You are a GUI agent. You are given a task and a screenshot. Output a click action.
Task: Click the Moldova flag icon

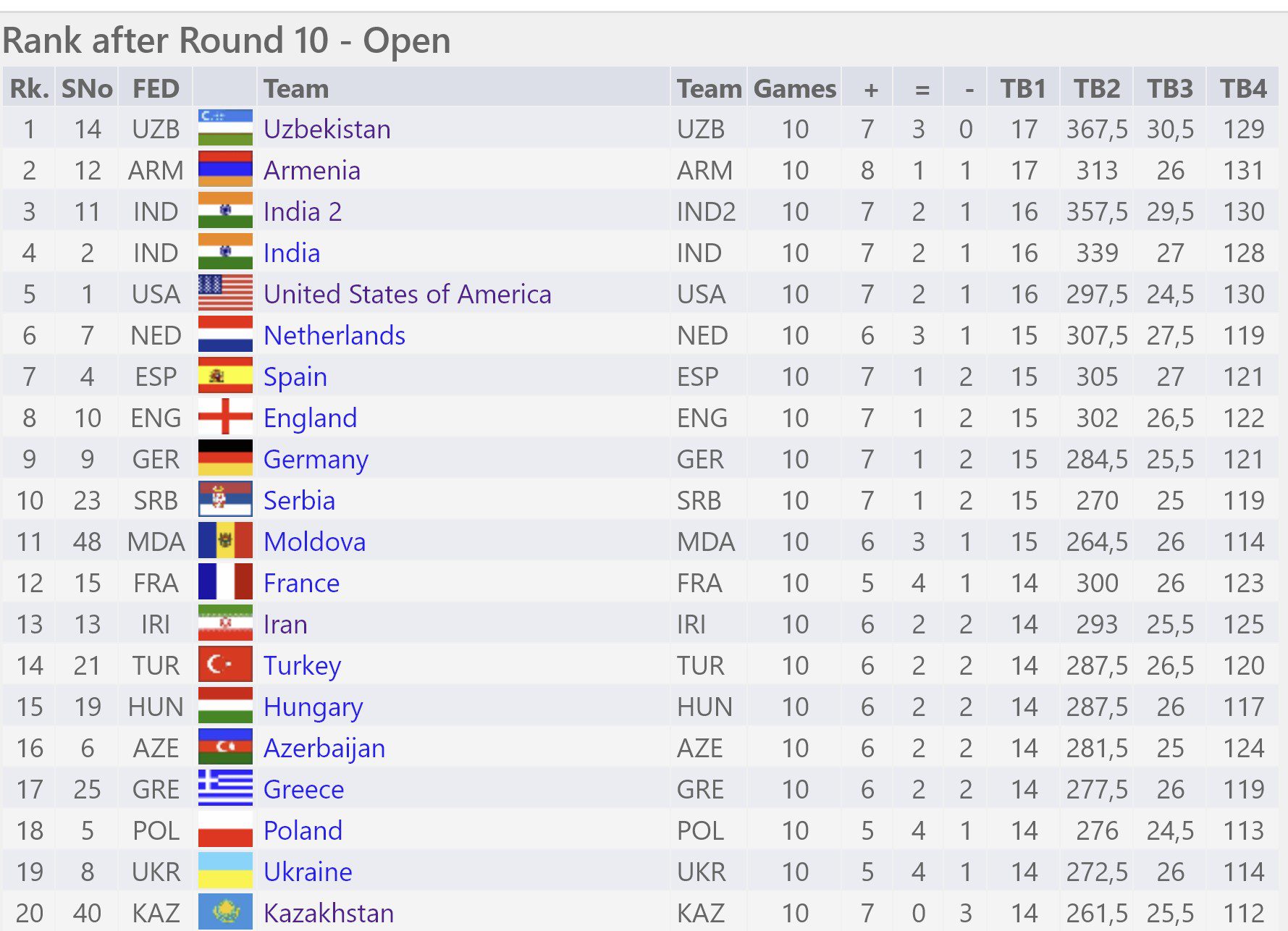click(225, 541)
